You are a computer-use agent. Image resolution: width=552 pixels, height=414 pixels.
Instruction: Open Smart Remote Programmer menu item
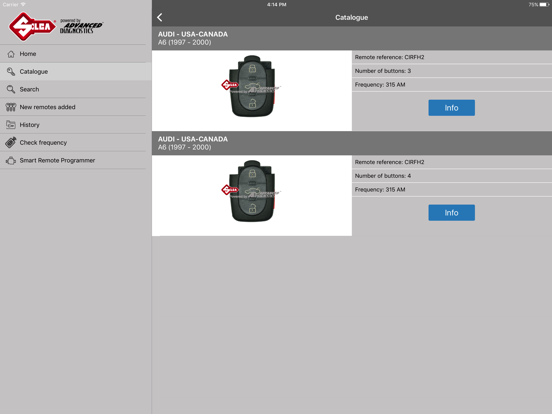point(73,161)
